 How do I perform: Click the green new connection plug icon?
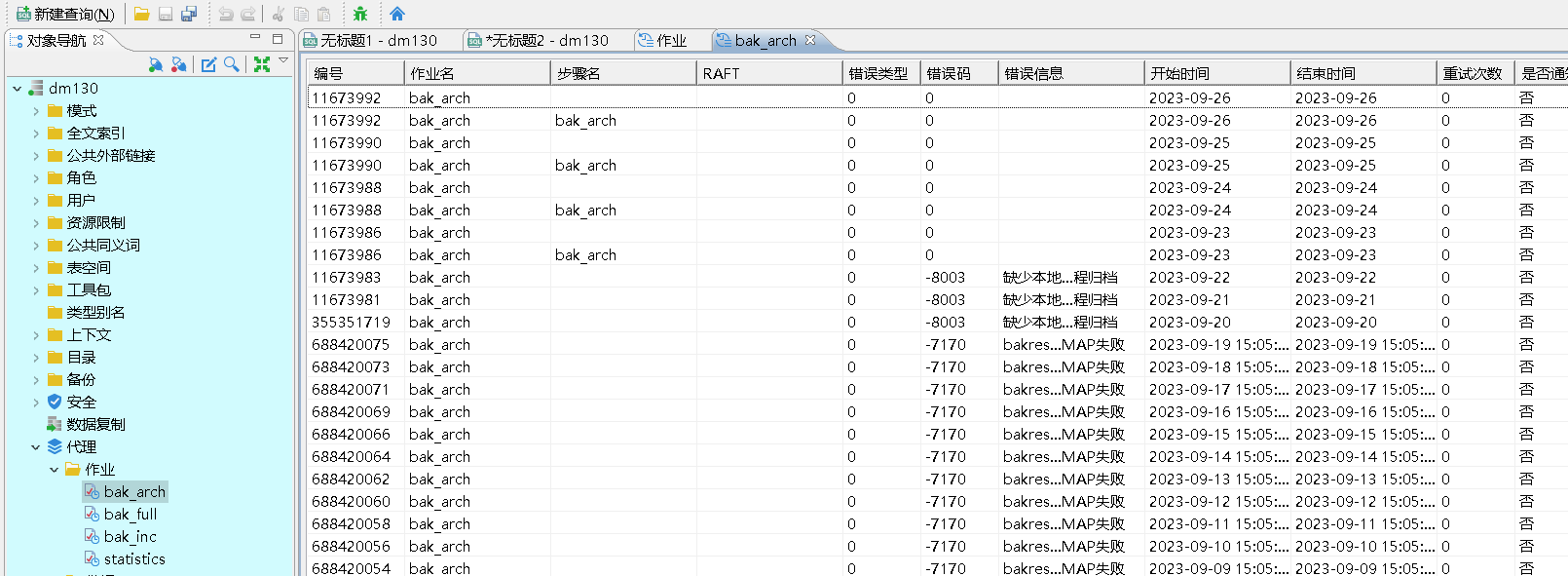point(156,64)
